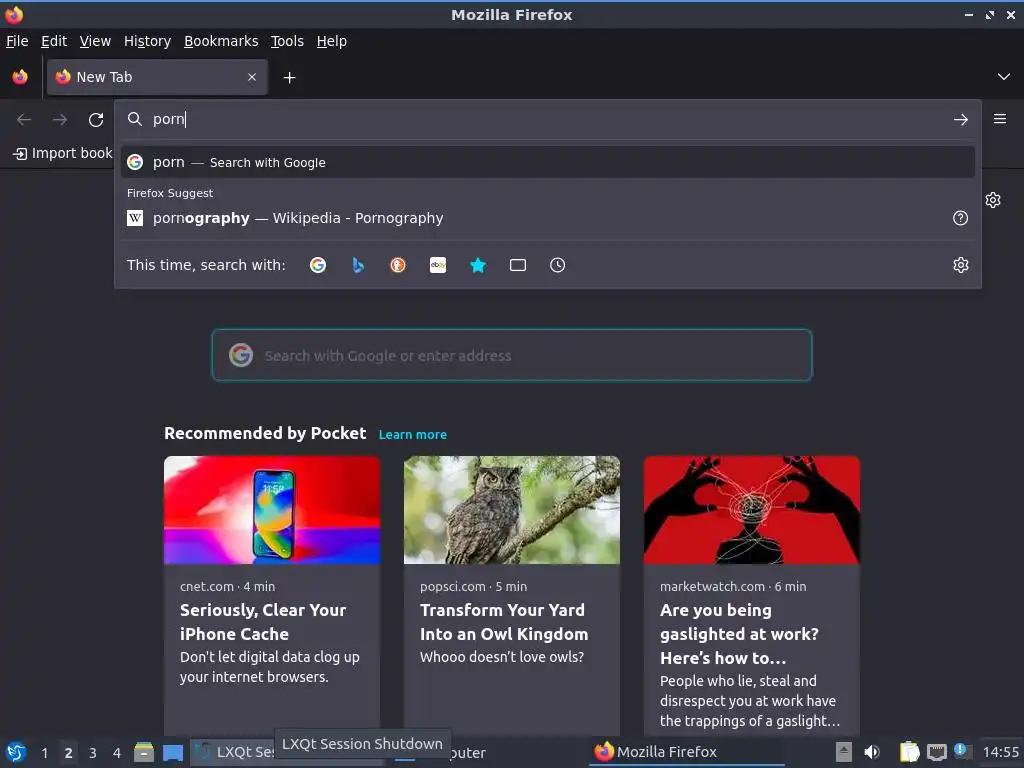Switch to virtual desktop 3
This screenshot has width=1024, height=768.
(93, 753)
